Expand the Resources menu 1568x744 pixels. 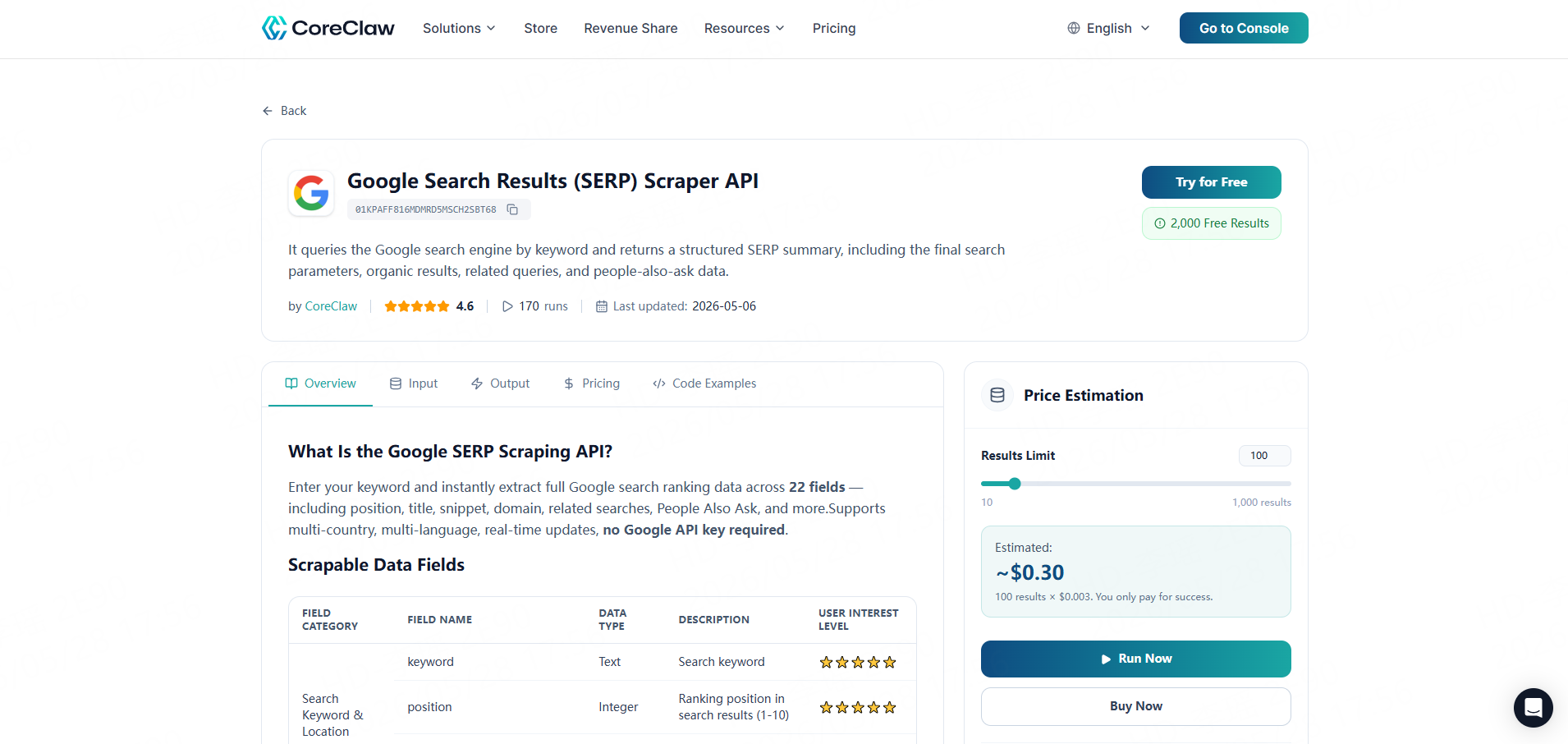tap(744, 28)
